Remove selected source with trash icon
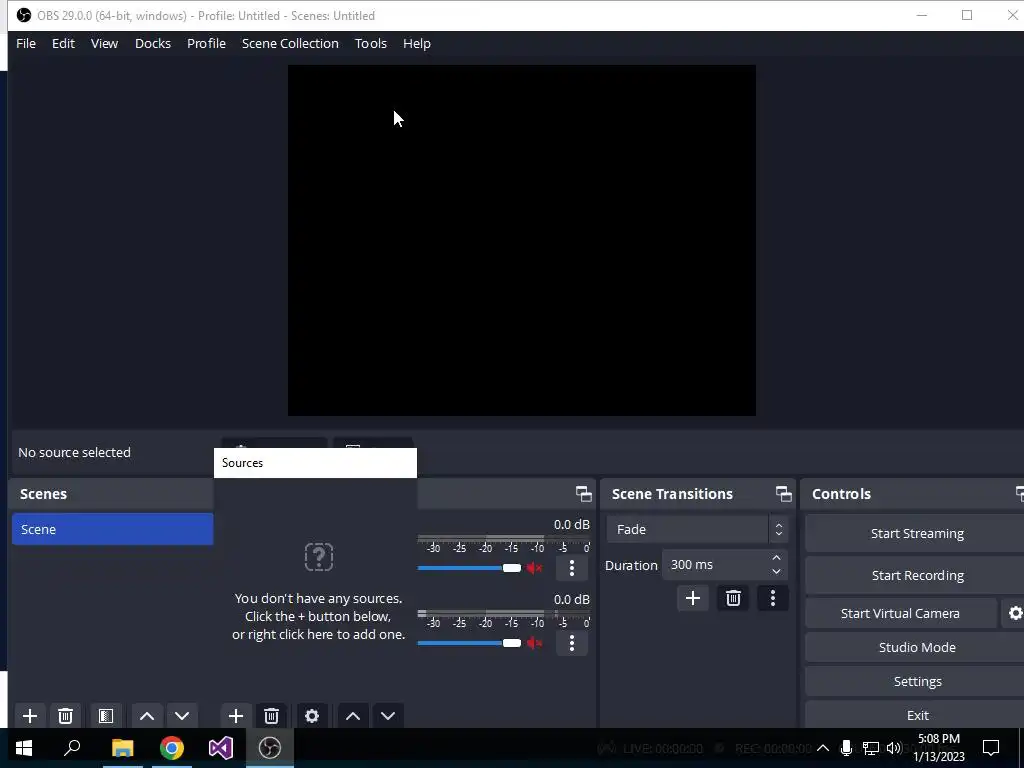The width and height of the screenshot is (1024, 768). pyautogui.click(x=272, y=716)
